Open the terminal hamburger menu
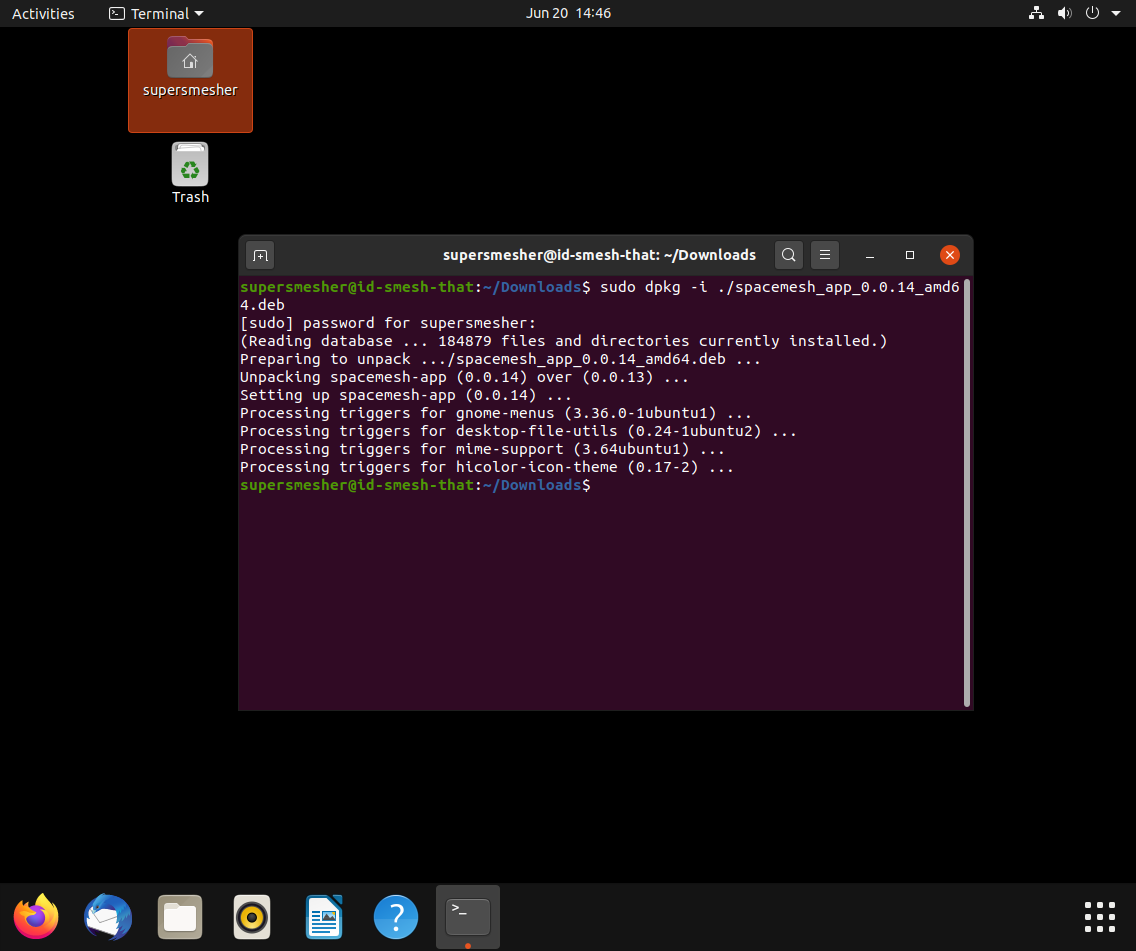Screen dimensions: 1136x951 (x=824, y=255)
